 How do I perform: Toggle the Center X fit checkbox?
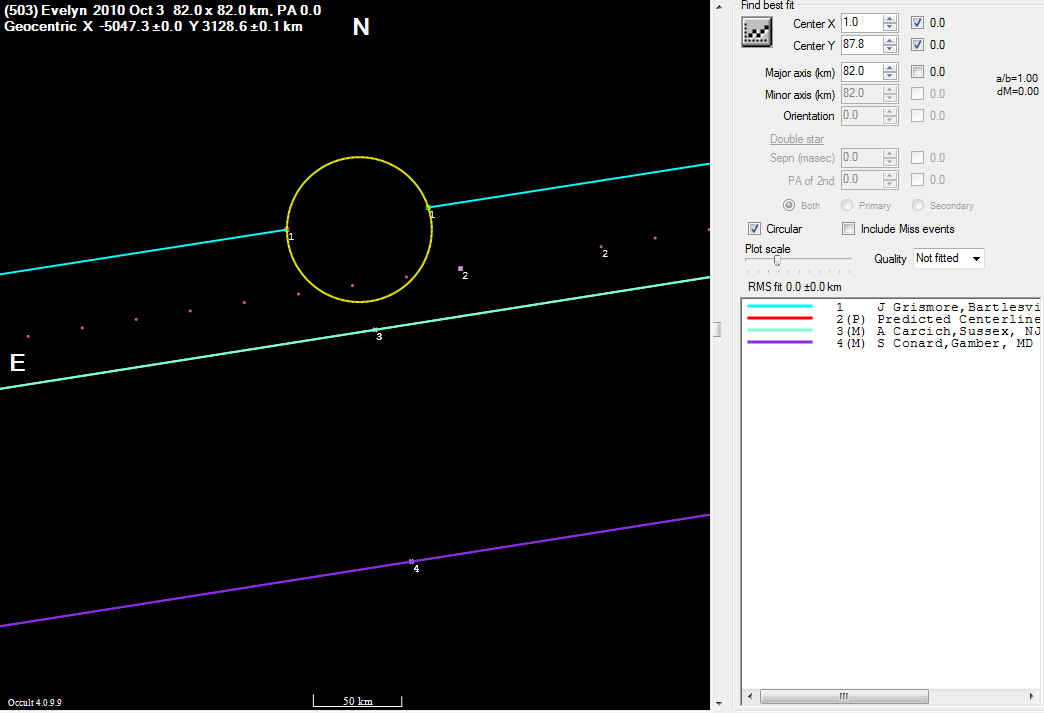click(917, 23)
